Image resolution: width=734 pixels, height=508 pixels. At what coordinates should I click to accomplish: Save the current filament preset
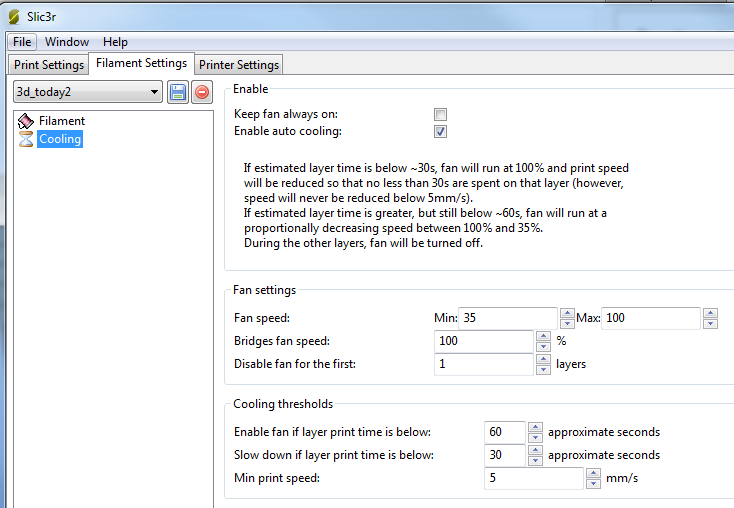[x=178, y=92]
